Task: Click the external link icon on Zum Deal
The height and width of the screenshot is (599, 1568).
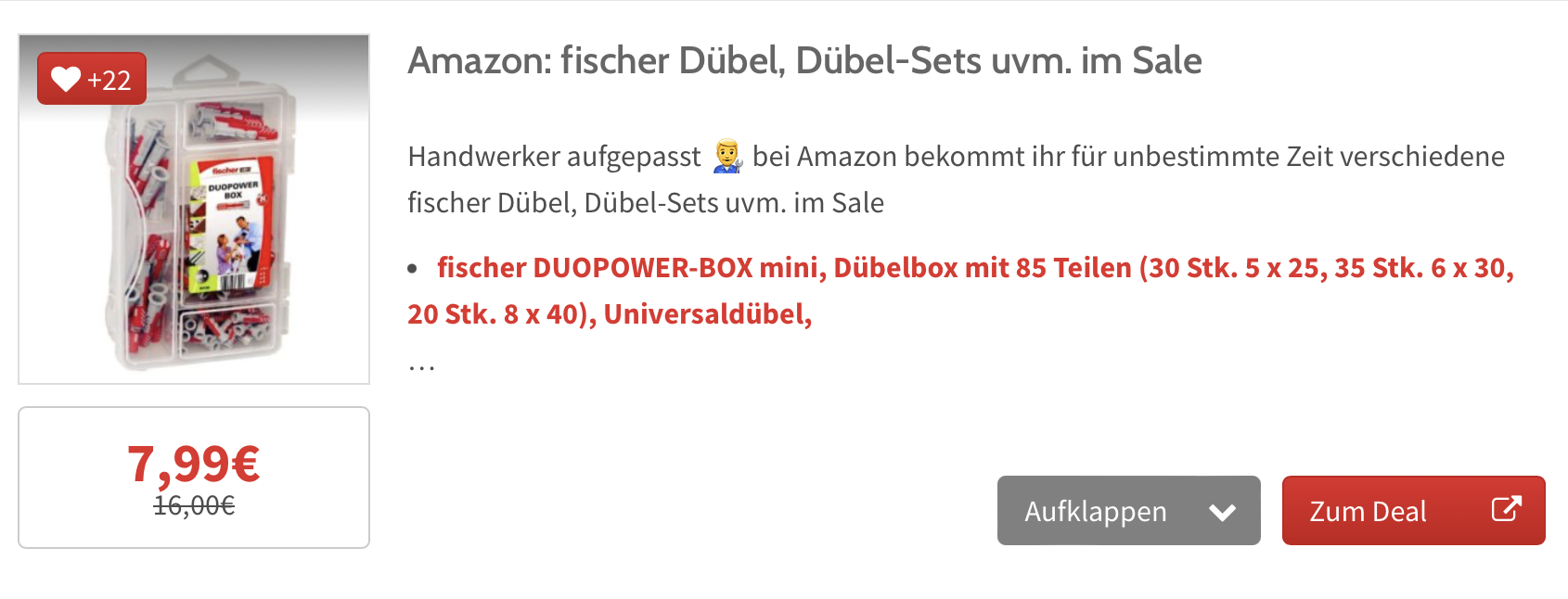Action: coord(1505,509)
